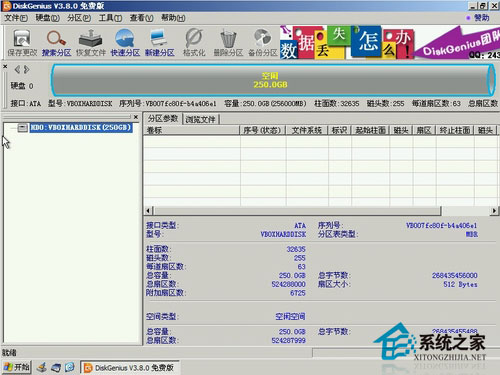
Task: Click the scroll left arrow of partition table
Action: tap(149, 211)
